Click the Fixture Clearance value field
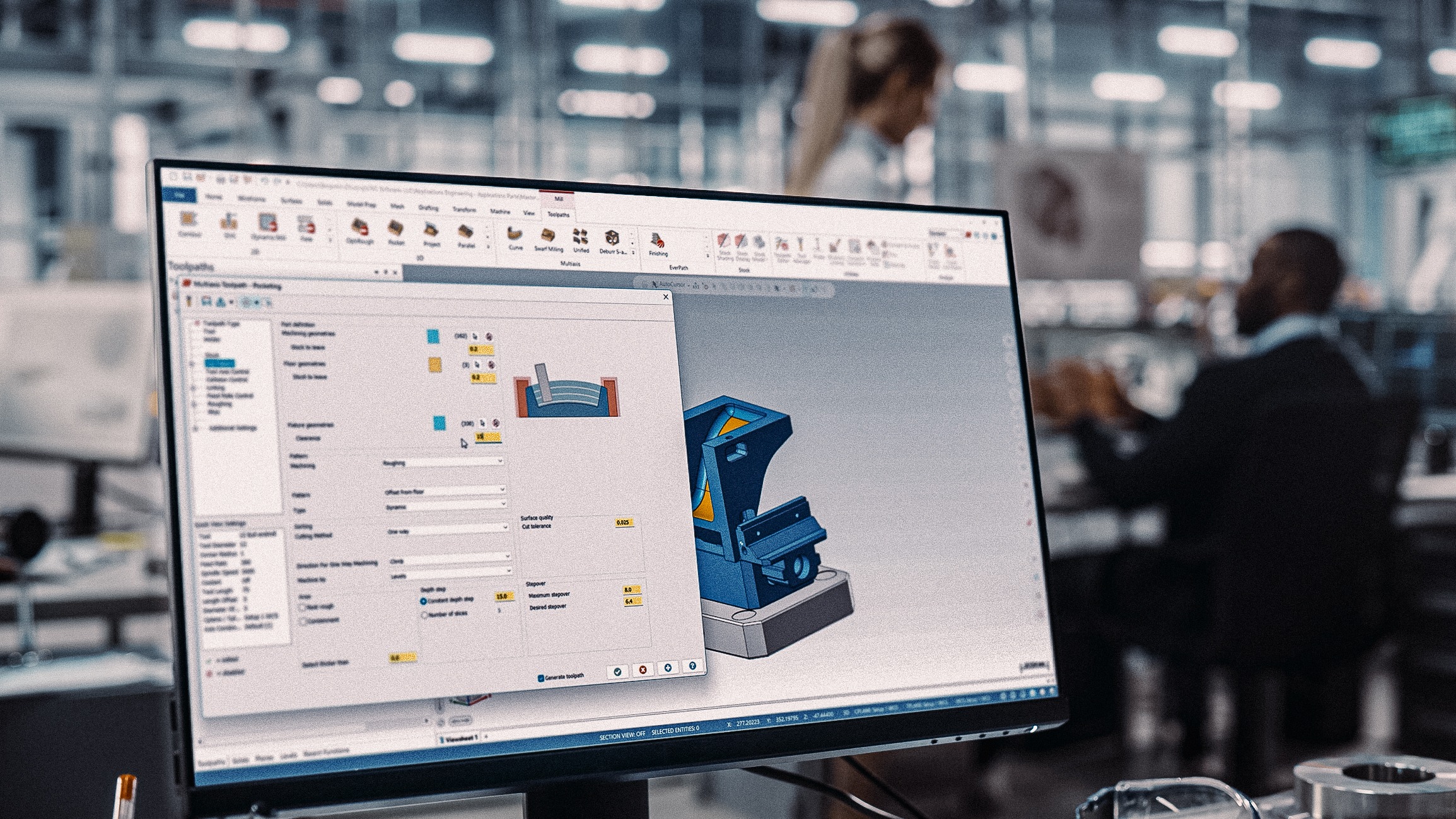The width and height of the screenshot is (1456, 819). click(488, 436)
